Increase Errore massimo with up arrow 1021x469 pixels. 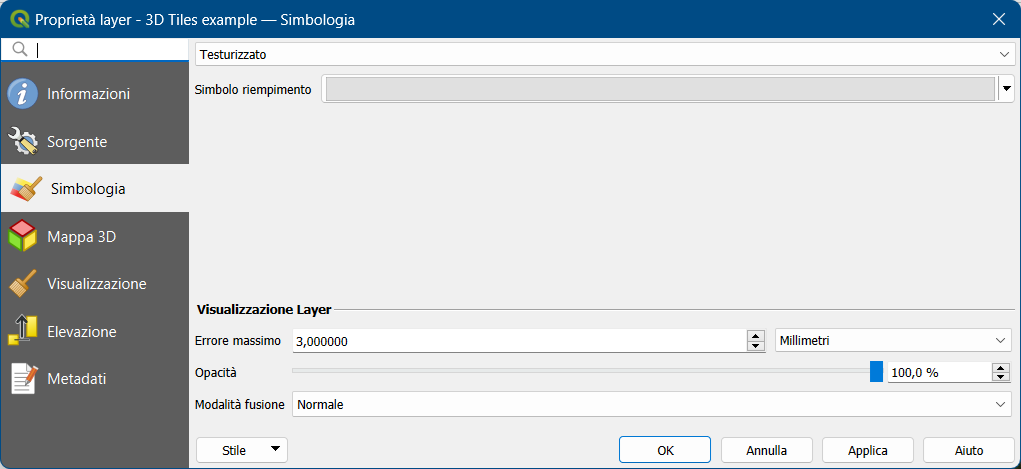tap(755, 335)
